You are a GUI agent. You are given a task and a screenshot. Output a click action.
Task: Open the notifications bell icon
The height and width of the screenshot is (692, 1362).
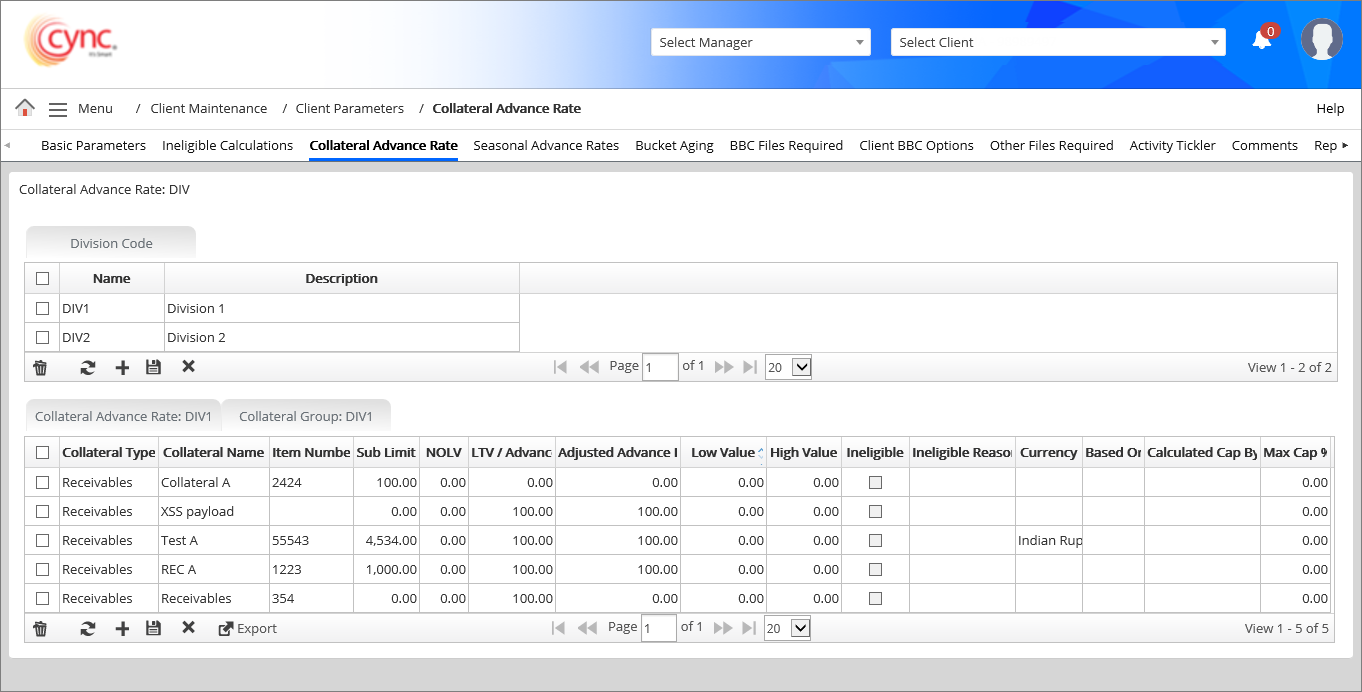(x=1262, y=40)
